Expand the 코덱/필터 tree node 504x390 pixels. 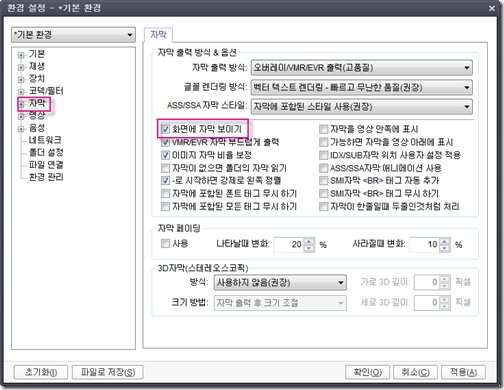coord(21,92)
